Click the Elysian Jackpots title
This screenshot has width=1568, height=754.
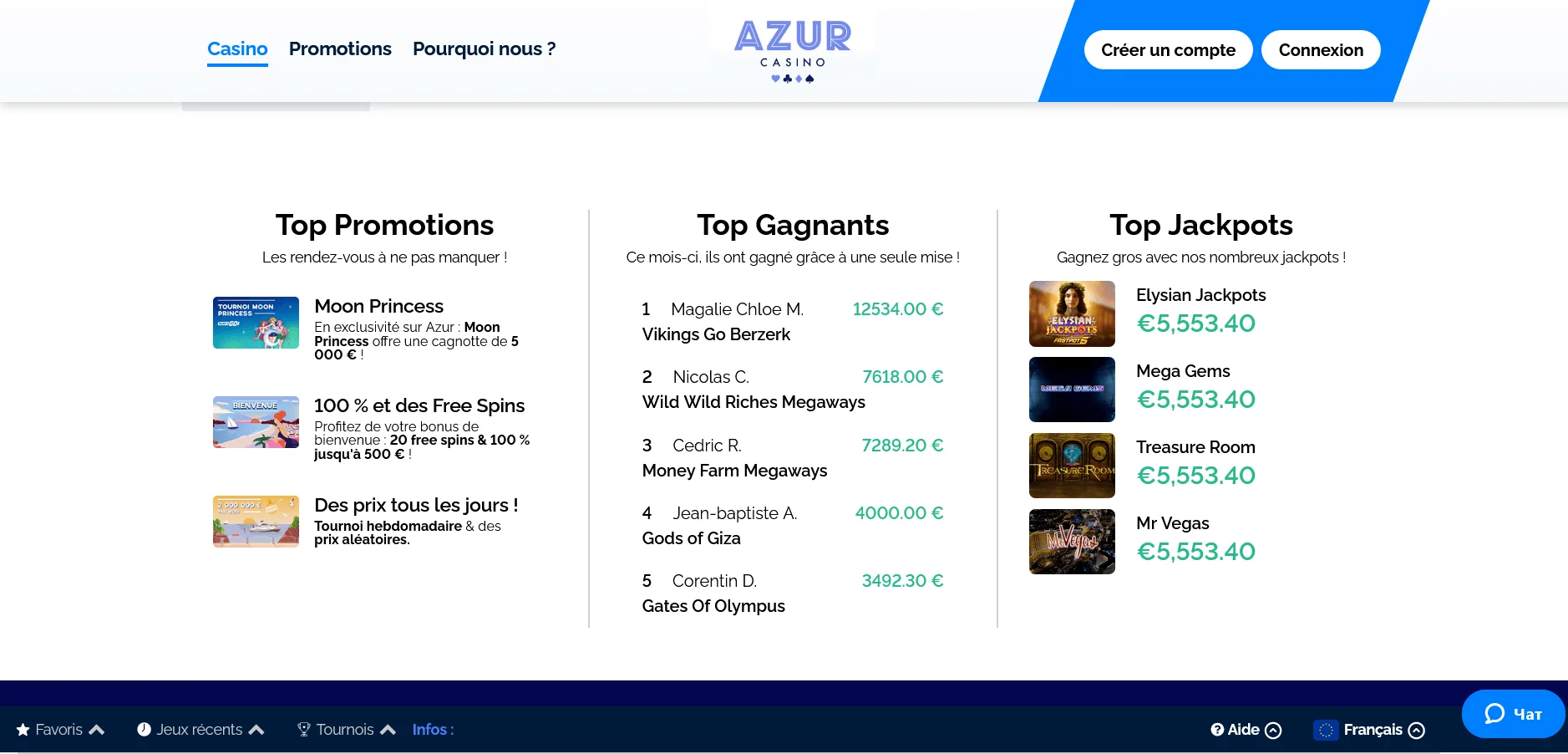1200,295
